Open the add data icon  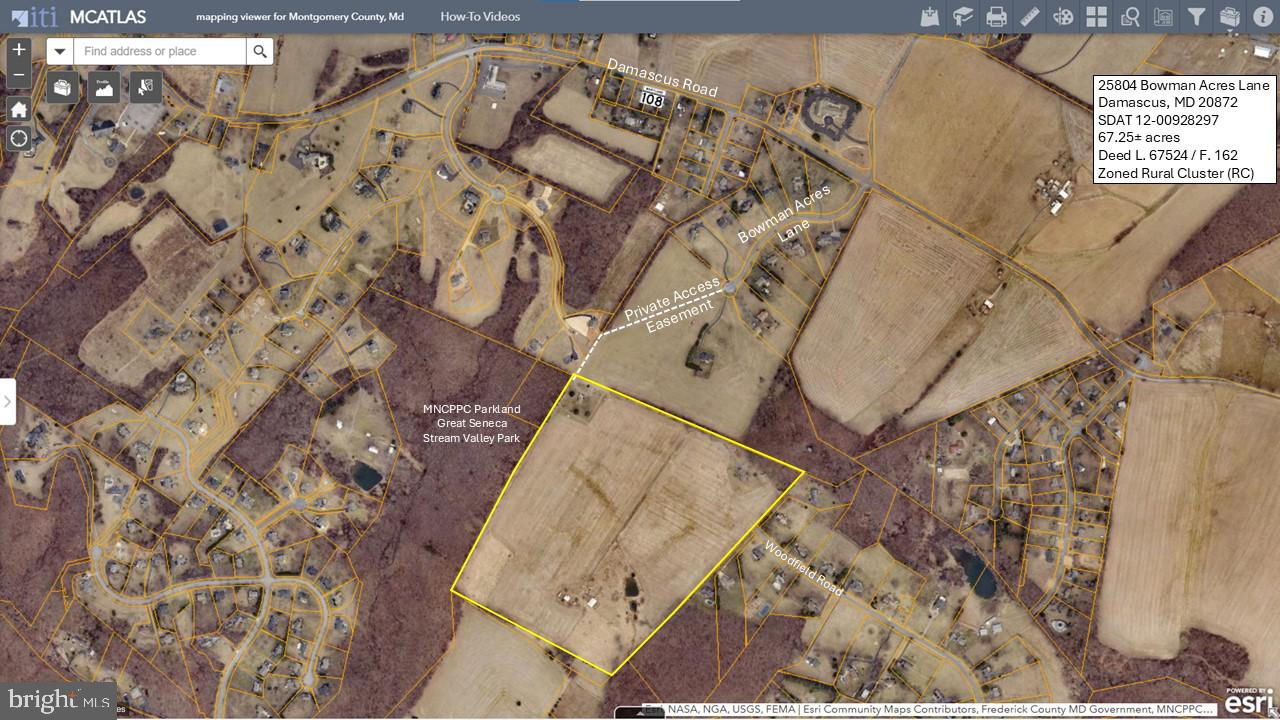click(x=930, y=17)
